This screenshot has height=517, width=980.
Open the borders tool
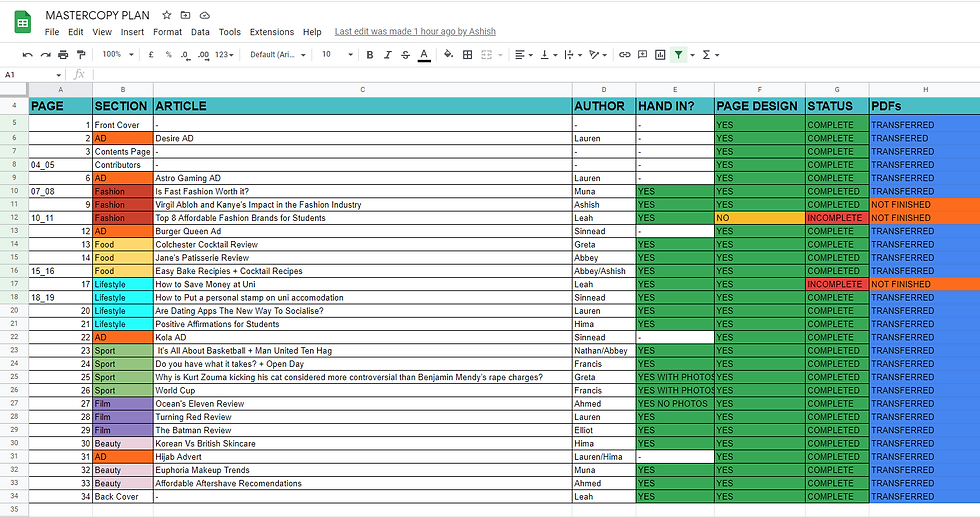click(467, 55)
